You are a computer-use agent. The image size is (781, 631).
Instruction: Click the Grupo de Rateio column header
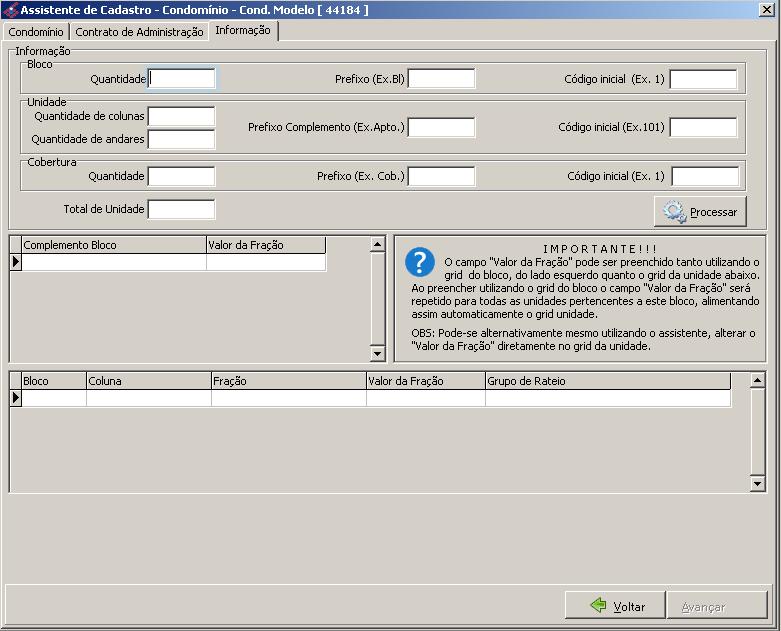(x=607, y=381)
